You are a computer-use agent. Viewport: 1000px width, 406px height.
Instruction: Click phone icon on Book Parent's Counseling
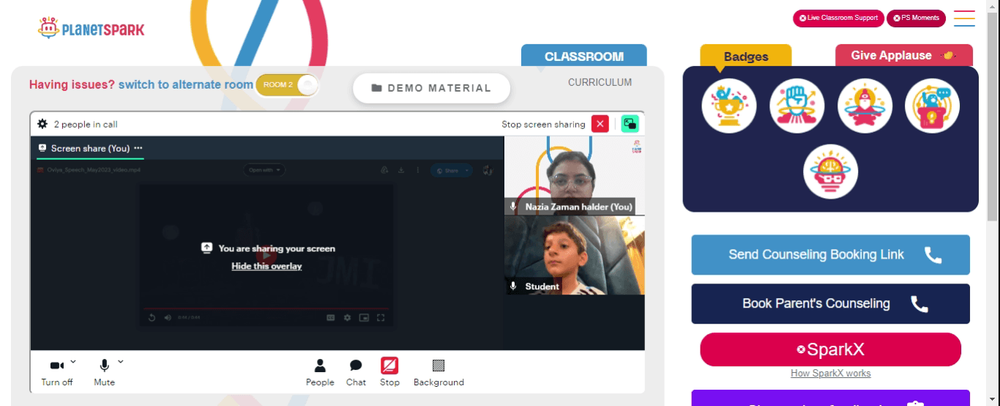(x=919, y=304)
